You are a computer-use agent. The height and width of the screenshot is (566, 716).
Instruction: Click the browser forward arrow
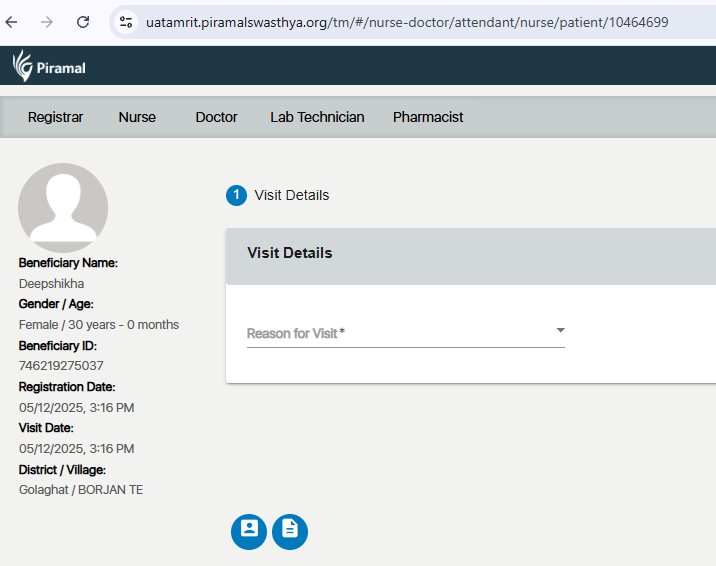pyautogui.click(x=47, y=21)
